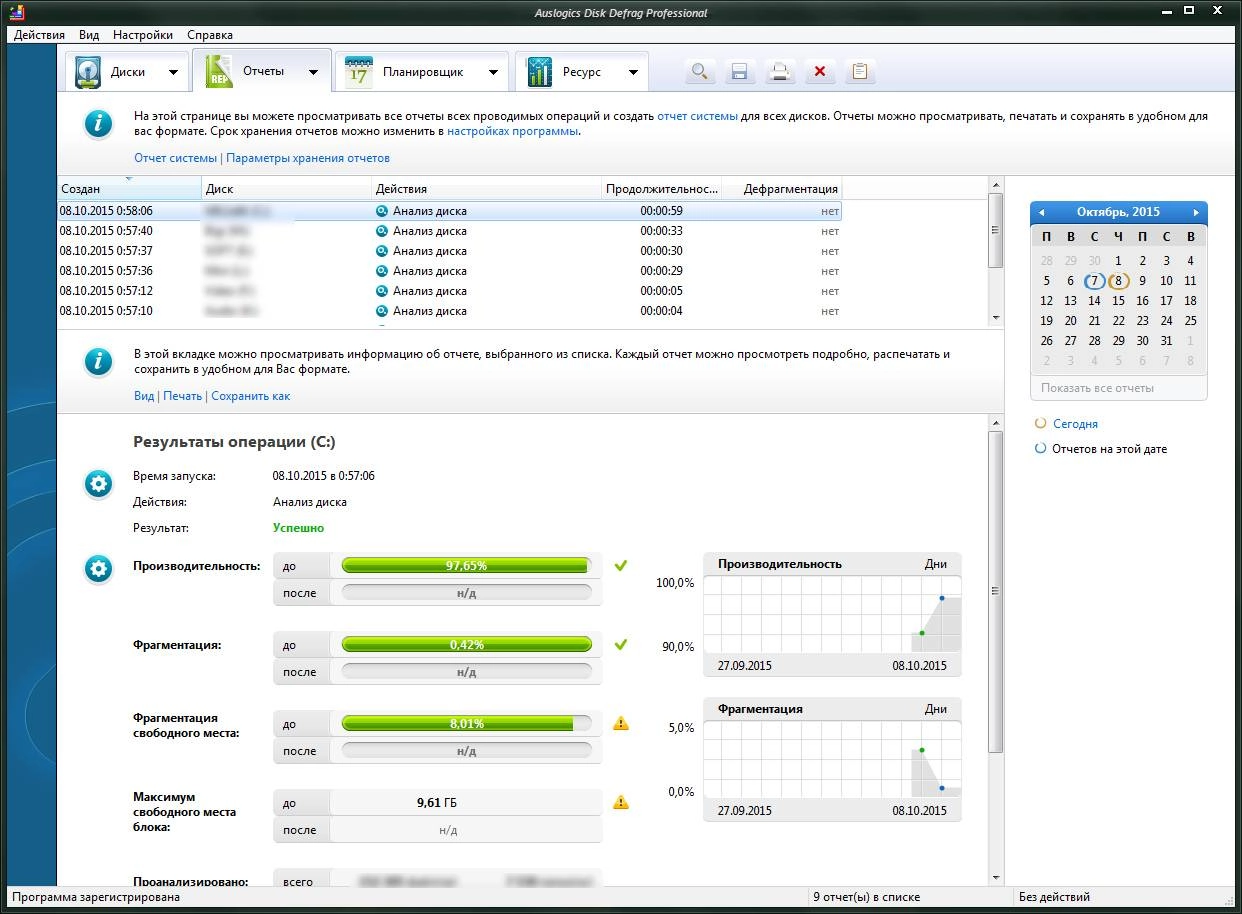Click the printer toolbar icon
Screen dimensions: 1242x914
click(780, 72)
